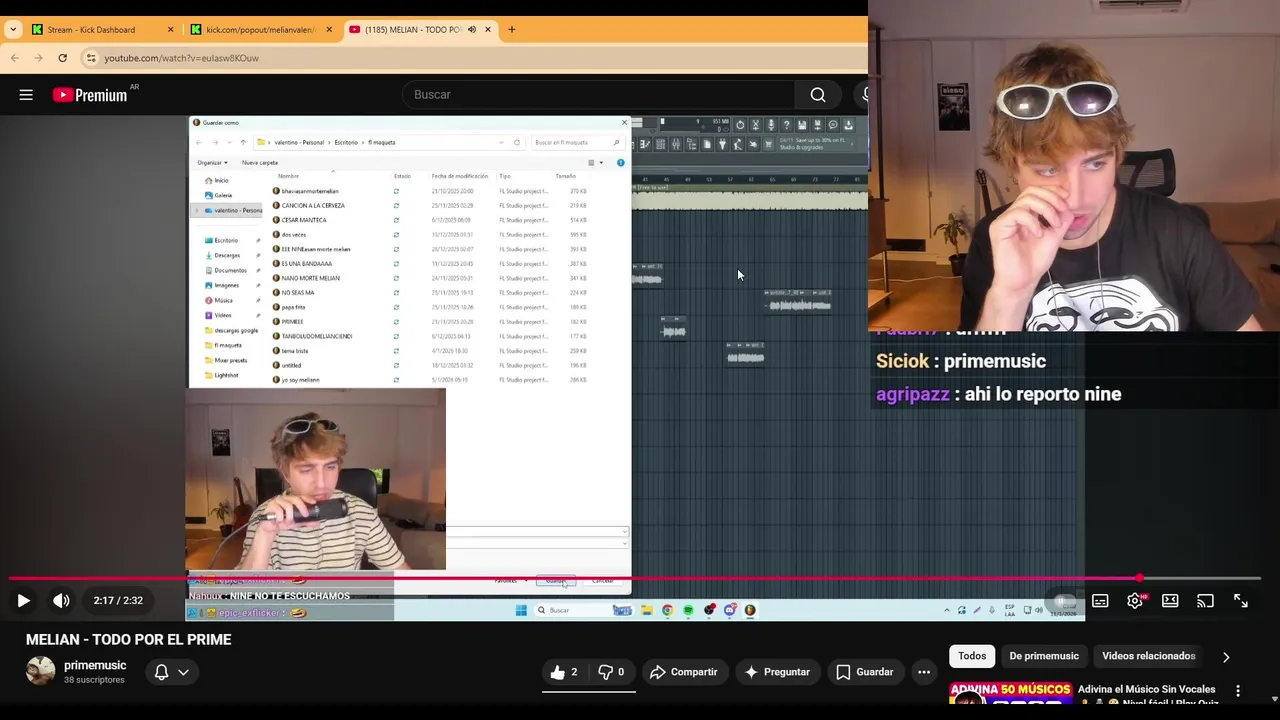Screen dimensions: 1280x720
Task: Mute the YouTube tab via its speaker icon
Action: (471, 30)
